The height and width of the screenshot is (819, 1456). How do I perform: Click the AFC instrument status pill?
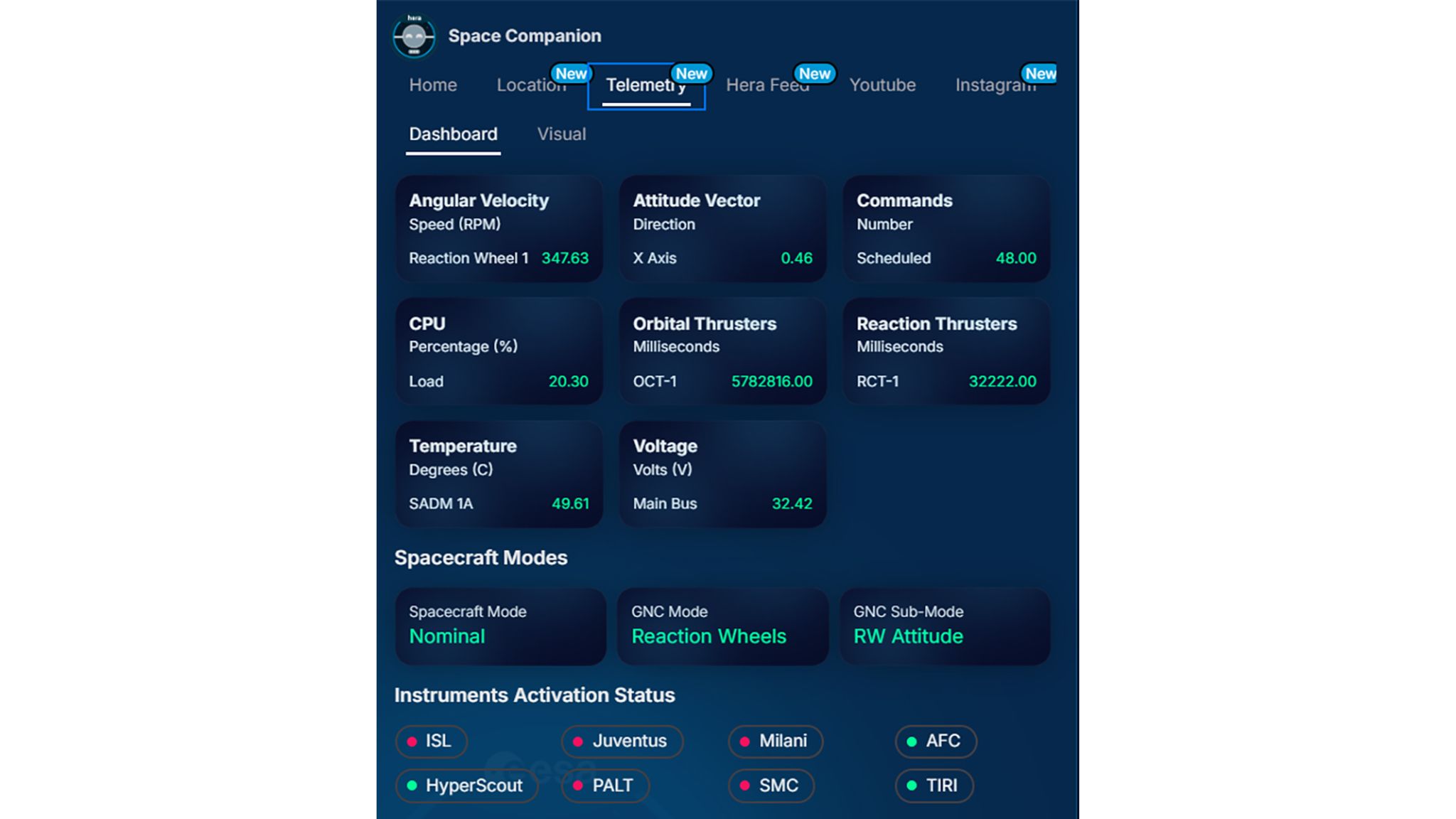click(935, 741)
